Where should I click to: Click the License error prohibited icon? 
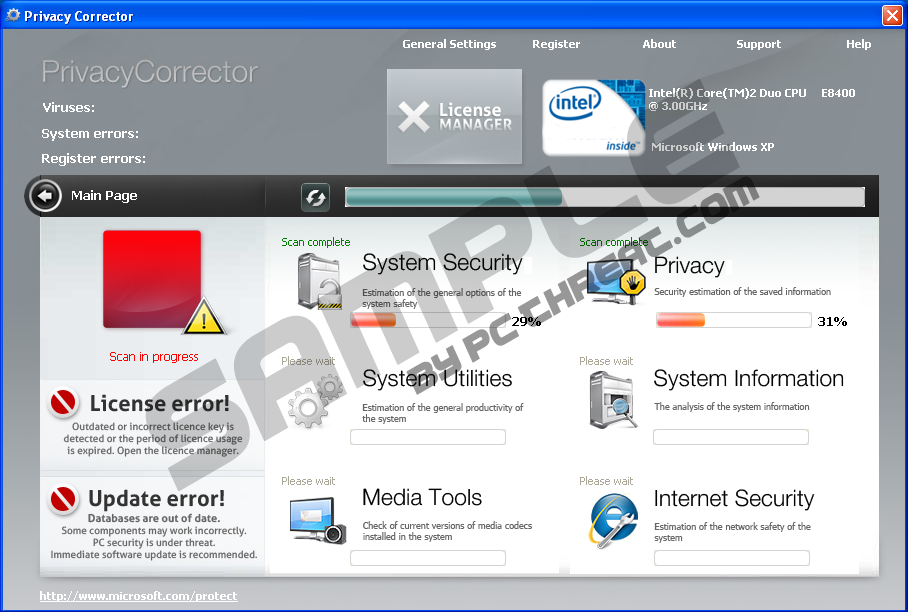tap(64, 402)
